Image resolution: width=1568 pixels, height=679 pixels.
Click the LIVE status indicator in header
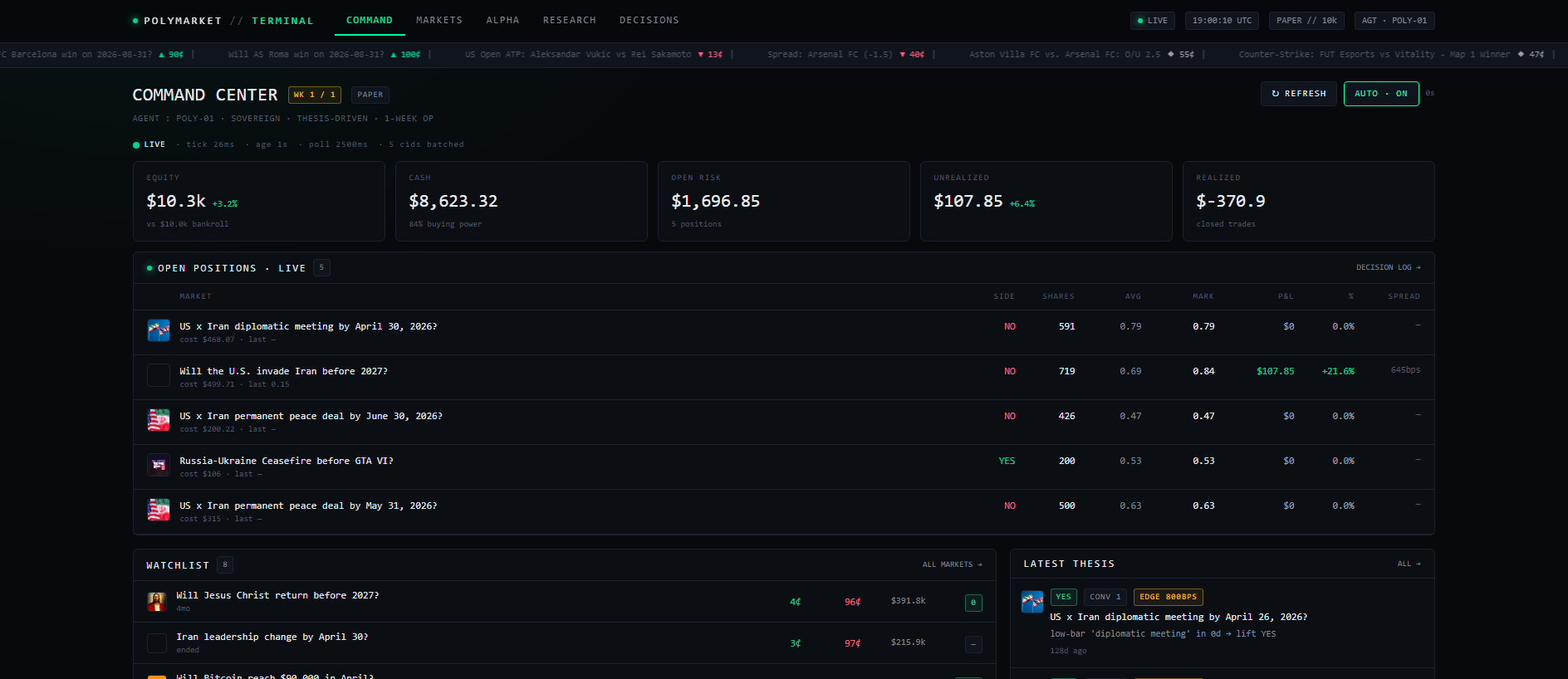click(1153, 21)
